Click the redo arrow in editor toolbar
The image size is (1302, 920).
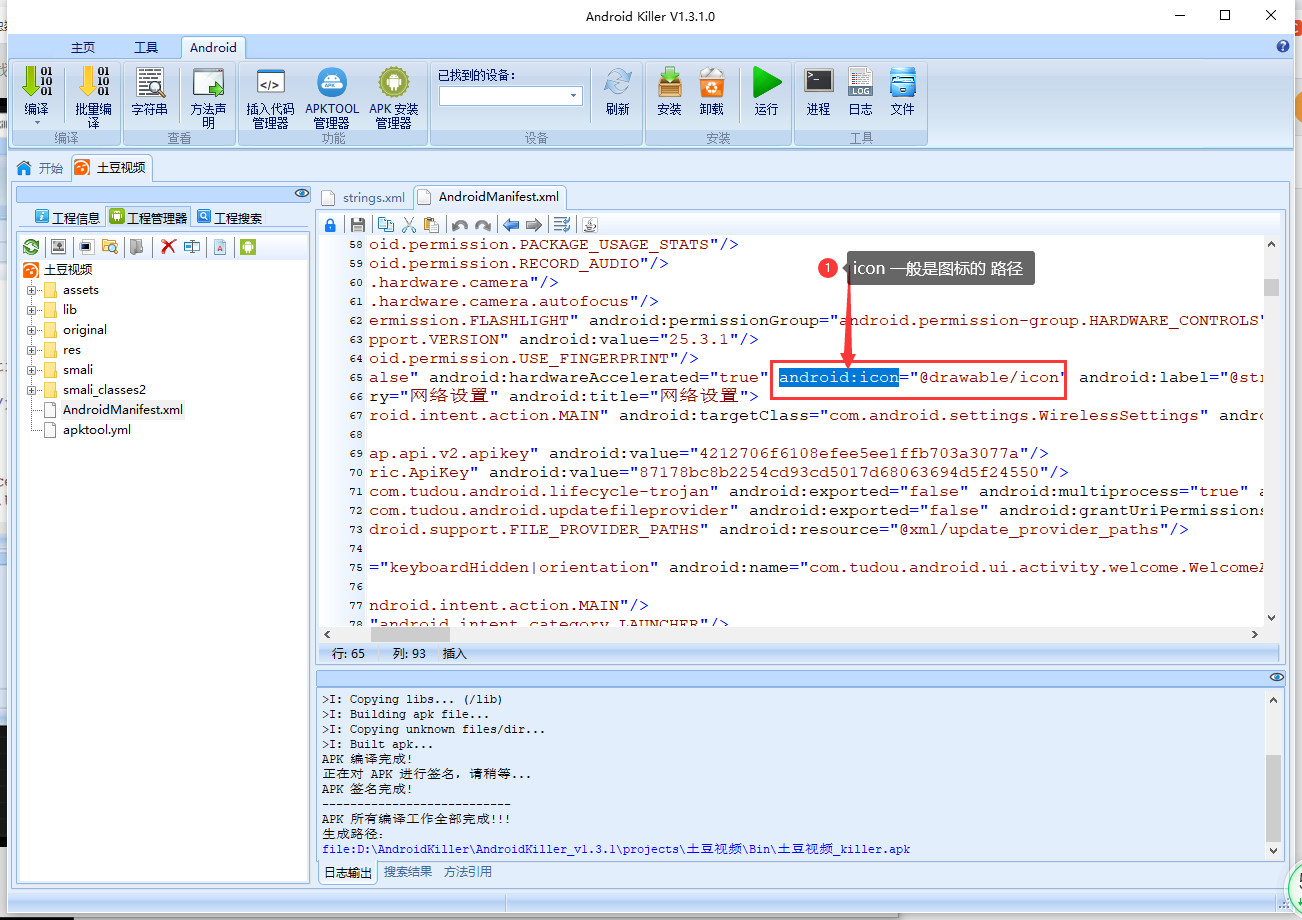(482, 225)
